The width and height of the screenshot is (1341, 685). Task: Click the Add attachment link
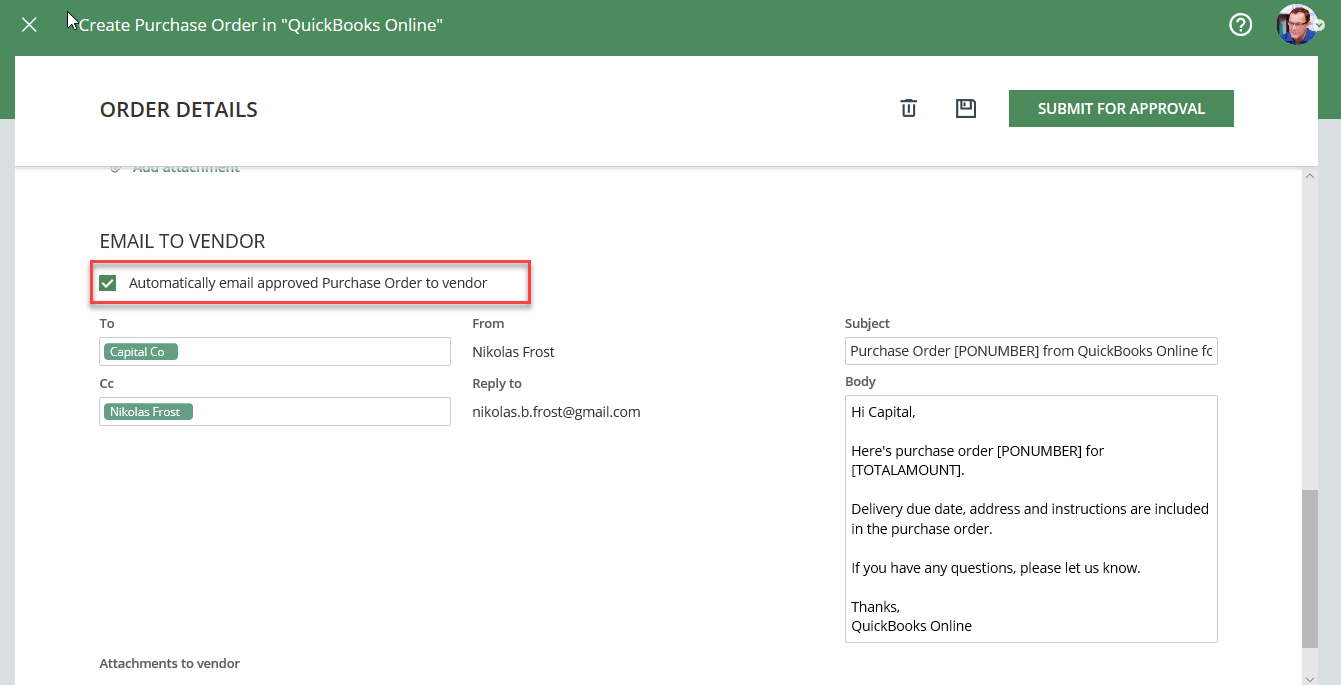click(177, 168)
